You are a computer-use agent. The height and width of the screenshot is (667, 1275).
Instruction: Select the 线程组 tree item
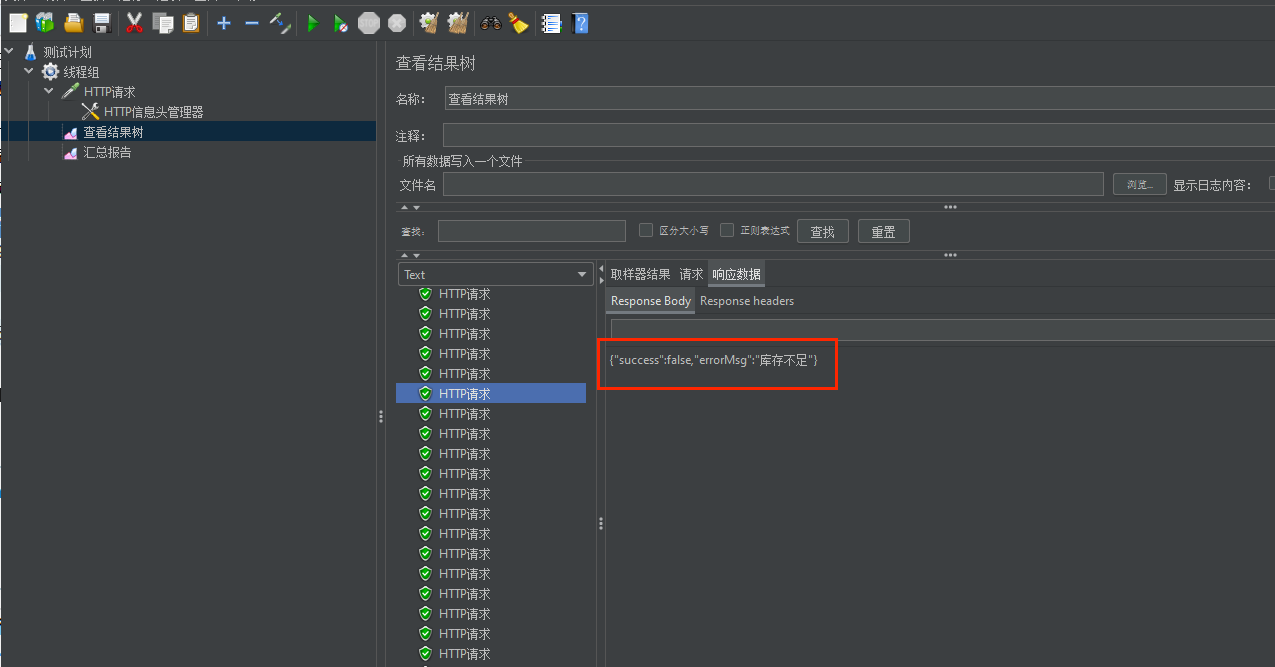tap(81, 72)
